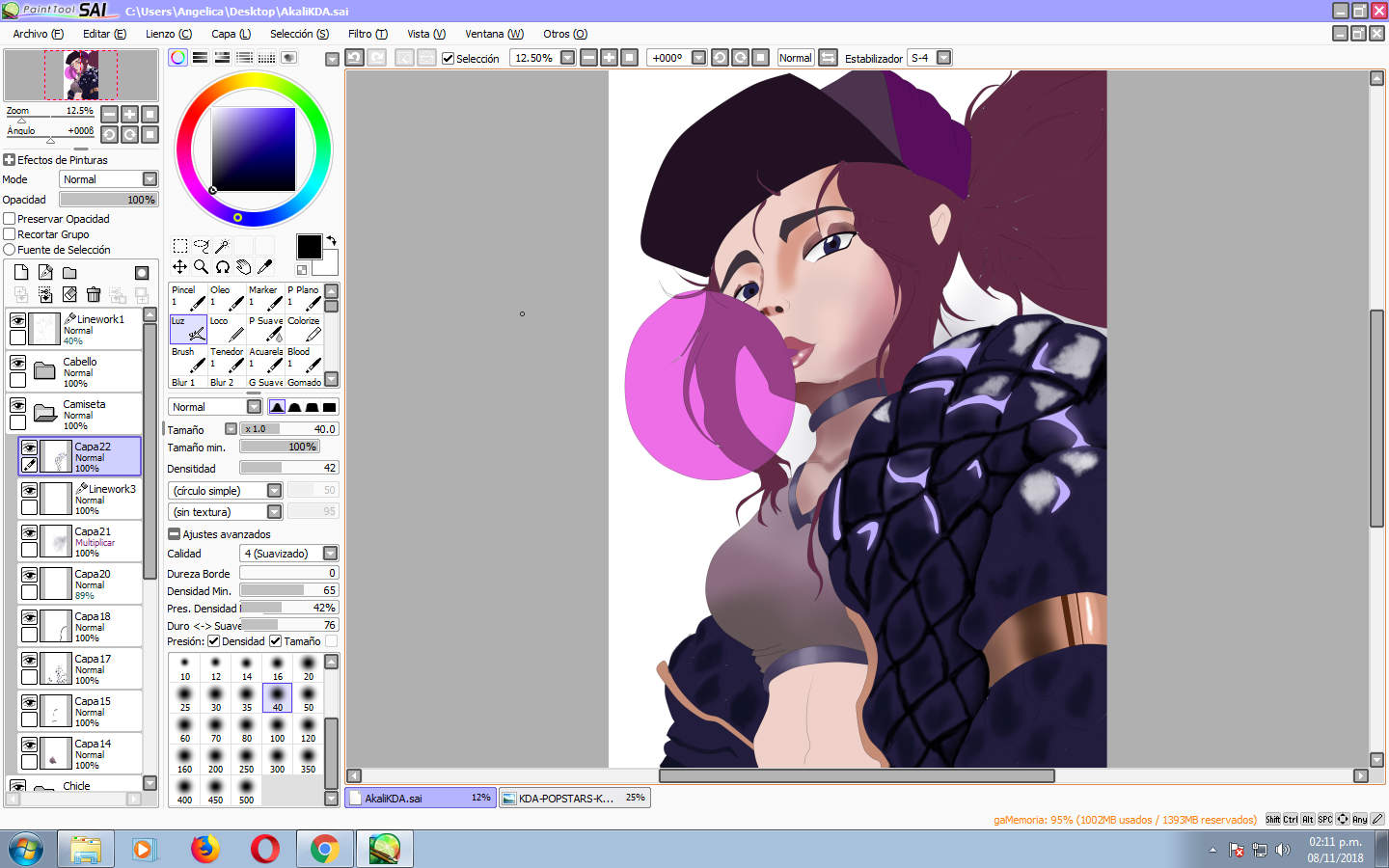Select the rectangular selection tool
This screenshot has height=868, width=1389.
click(180, 246)
